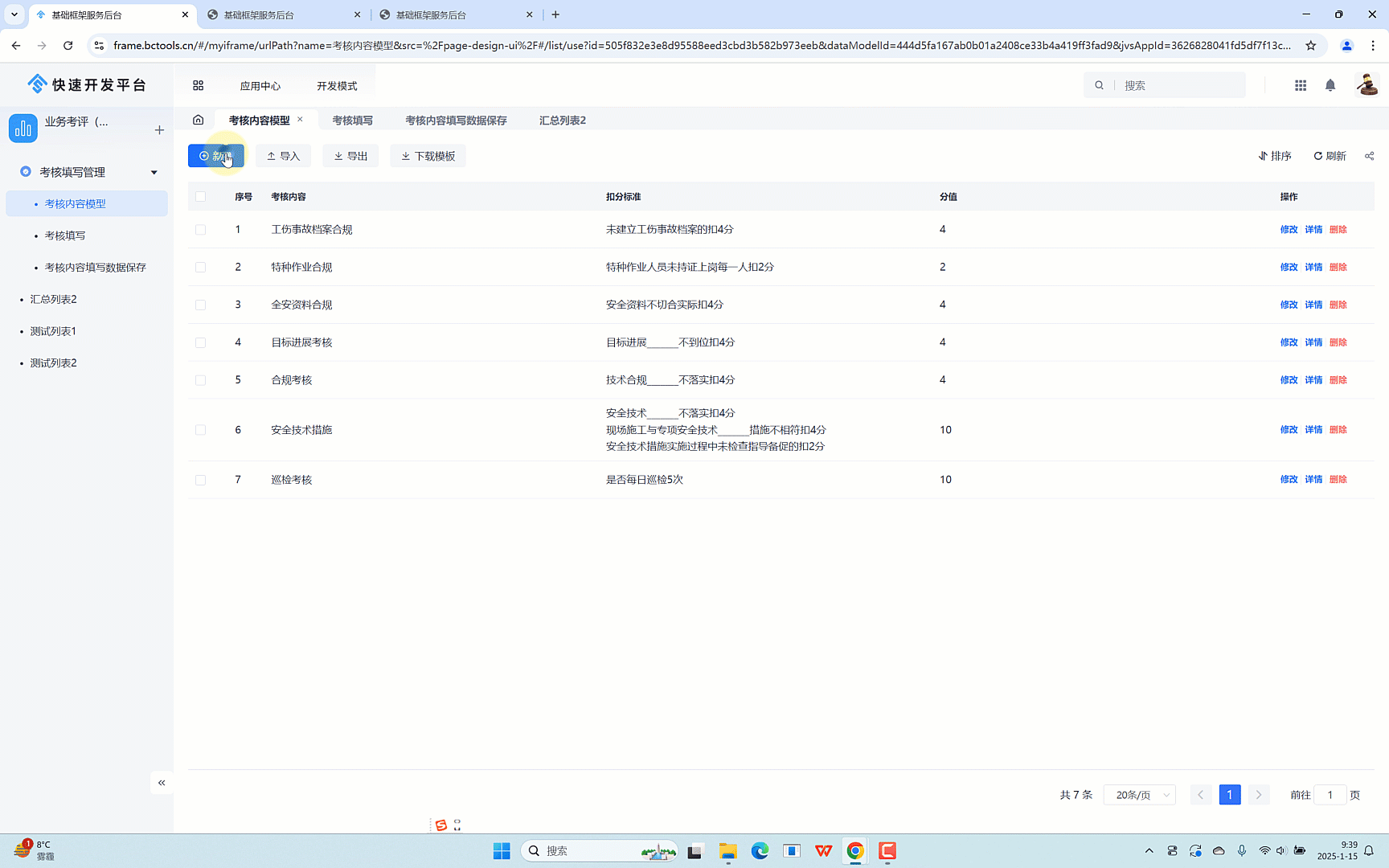This screenshot has height=868, width=1389.
Task: Open the 应用中心 menu
Action: (x=260, y=86)
